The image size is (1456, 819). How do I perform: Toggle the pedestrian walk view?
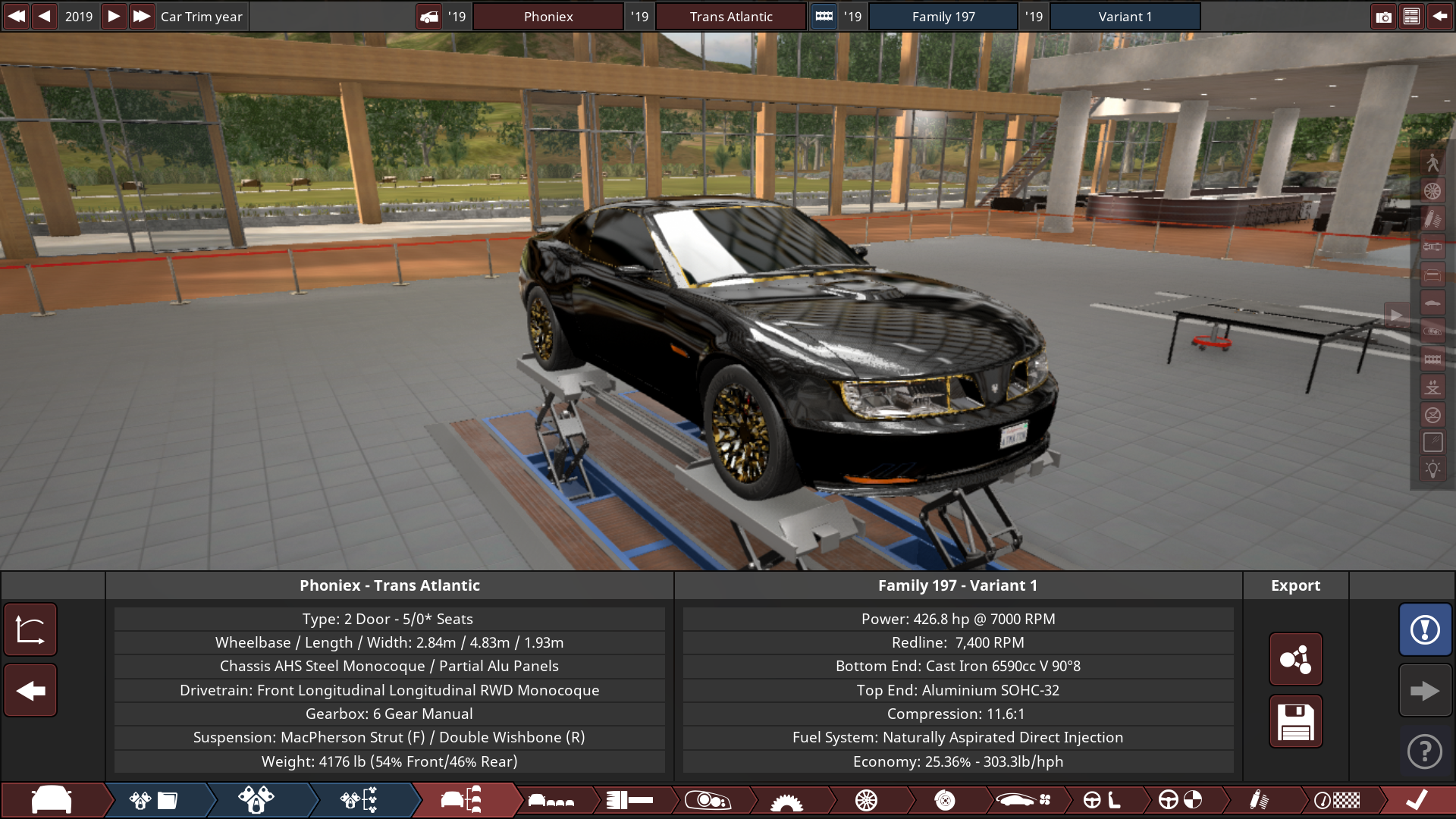pyautogui.click(x=1432, y=162)
